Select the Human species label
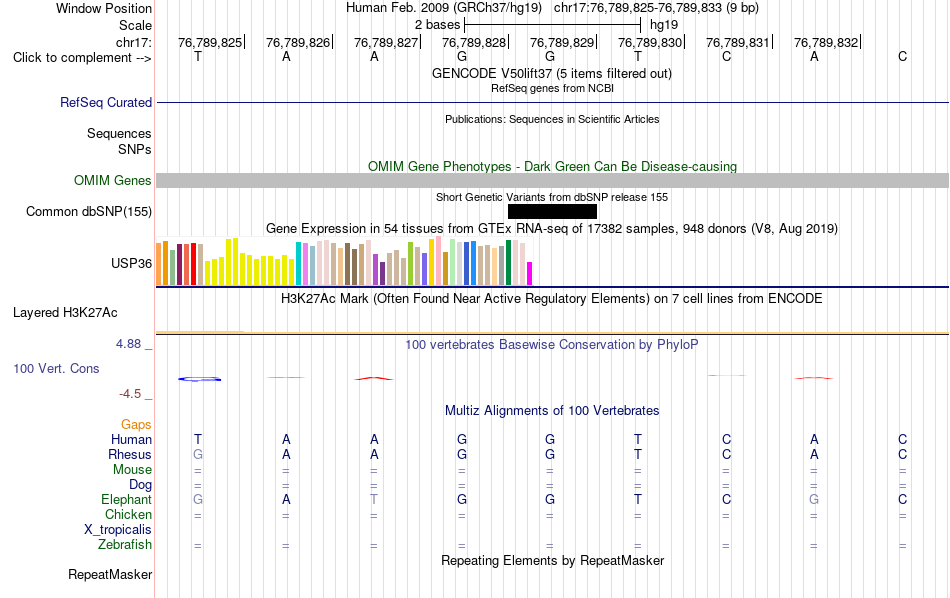The width and height of the screenshot is (950, 598). 131,439
